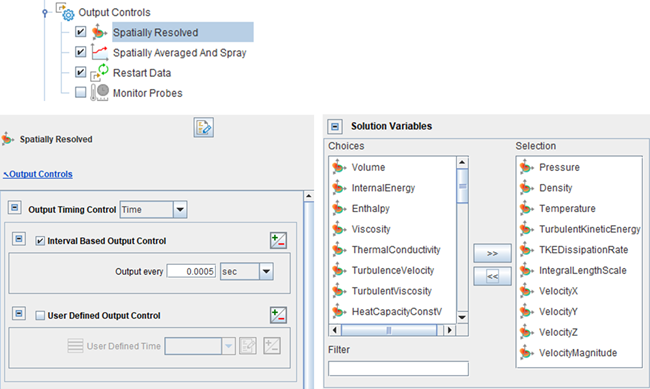Select TurbulentKineticEnergy in Selection list
The height and width of the screenshot is (389, 650).
[589, 229]
